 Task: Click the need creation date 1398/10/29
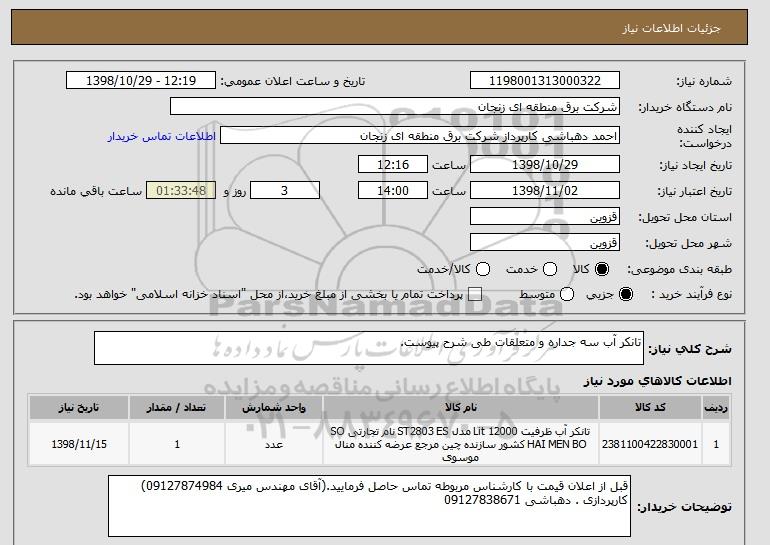545,164
